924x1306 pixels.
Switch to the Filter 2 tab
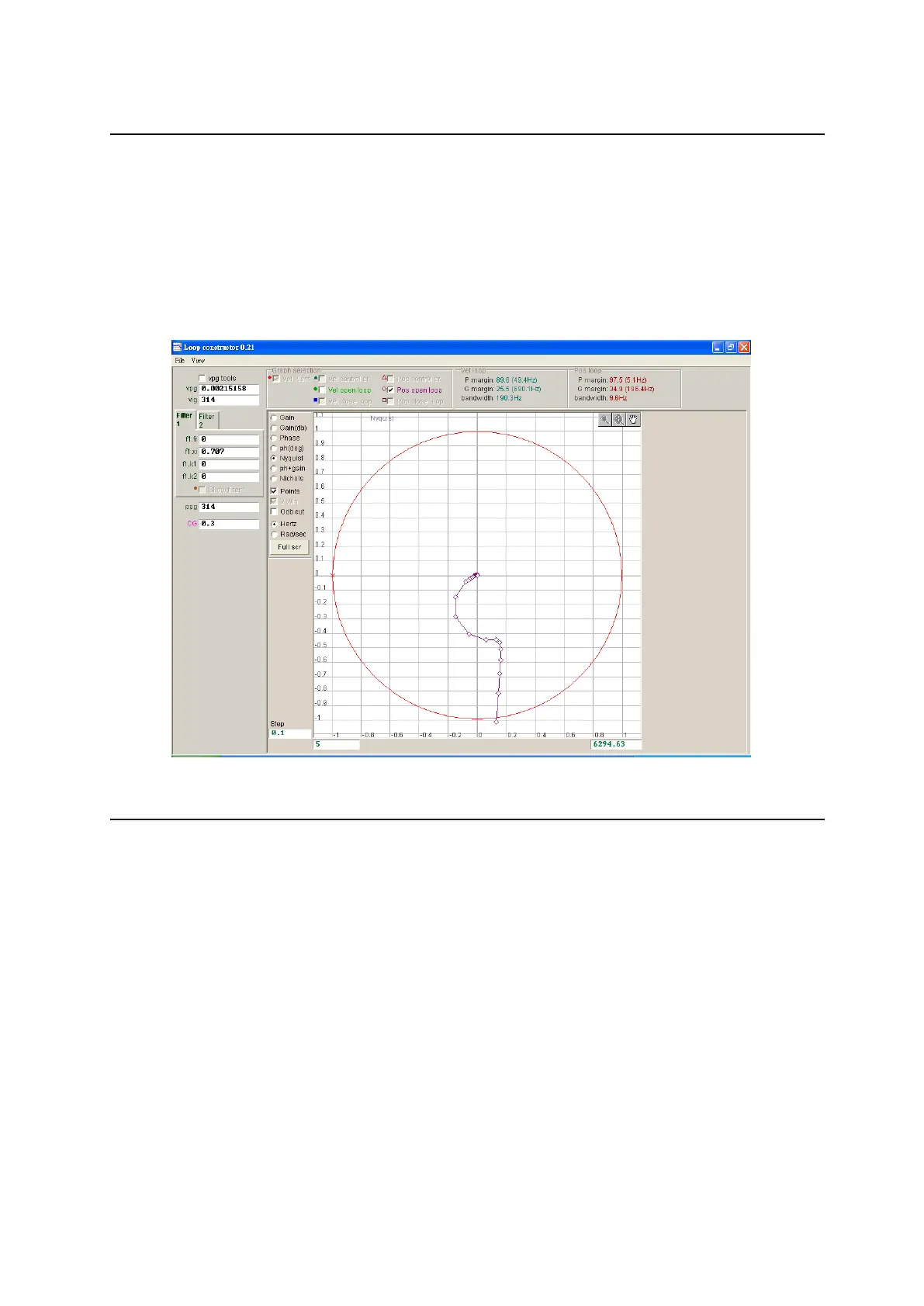coord(207,420)
